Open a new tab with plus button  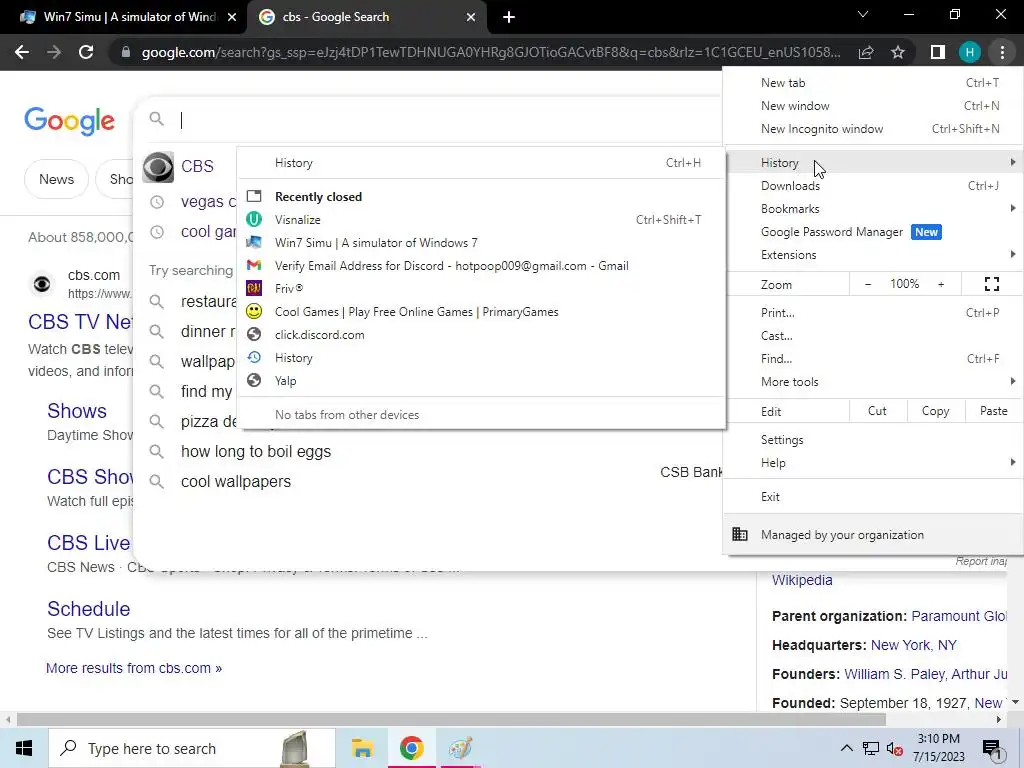pyautogui.click(x=509, y=17)
